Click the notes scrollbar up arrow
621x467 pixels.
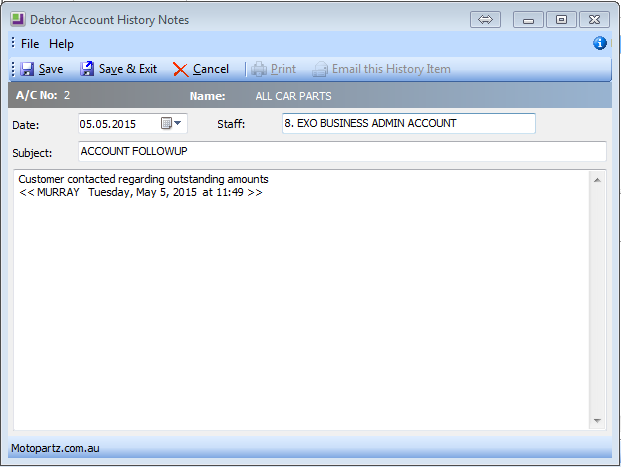[x=597, y=180]
